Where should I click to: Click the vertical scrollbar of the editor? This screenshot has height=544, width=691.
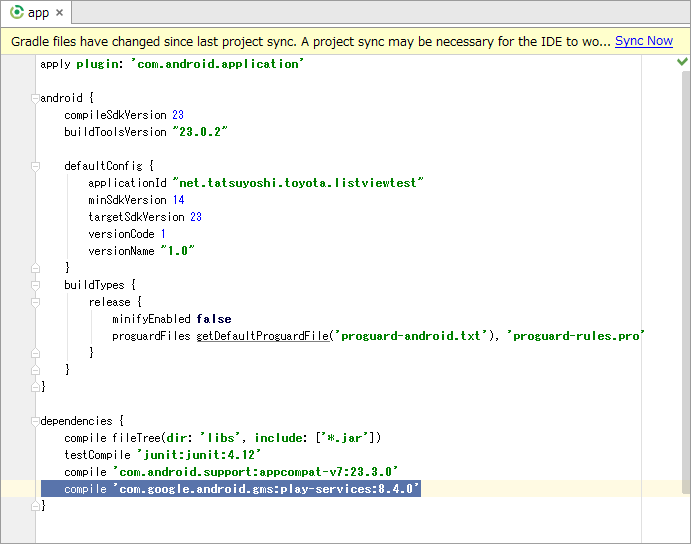[x=685, y=282]
